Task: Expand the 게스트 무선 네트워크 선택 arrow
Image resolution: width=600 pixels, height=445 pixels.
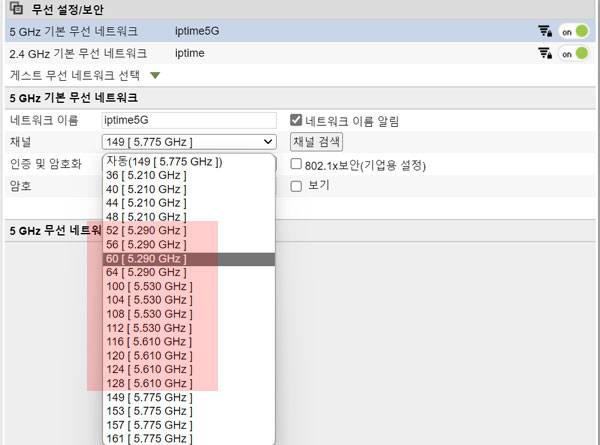Action: pyautogui.click(x=155, y=75)
